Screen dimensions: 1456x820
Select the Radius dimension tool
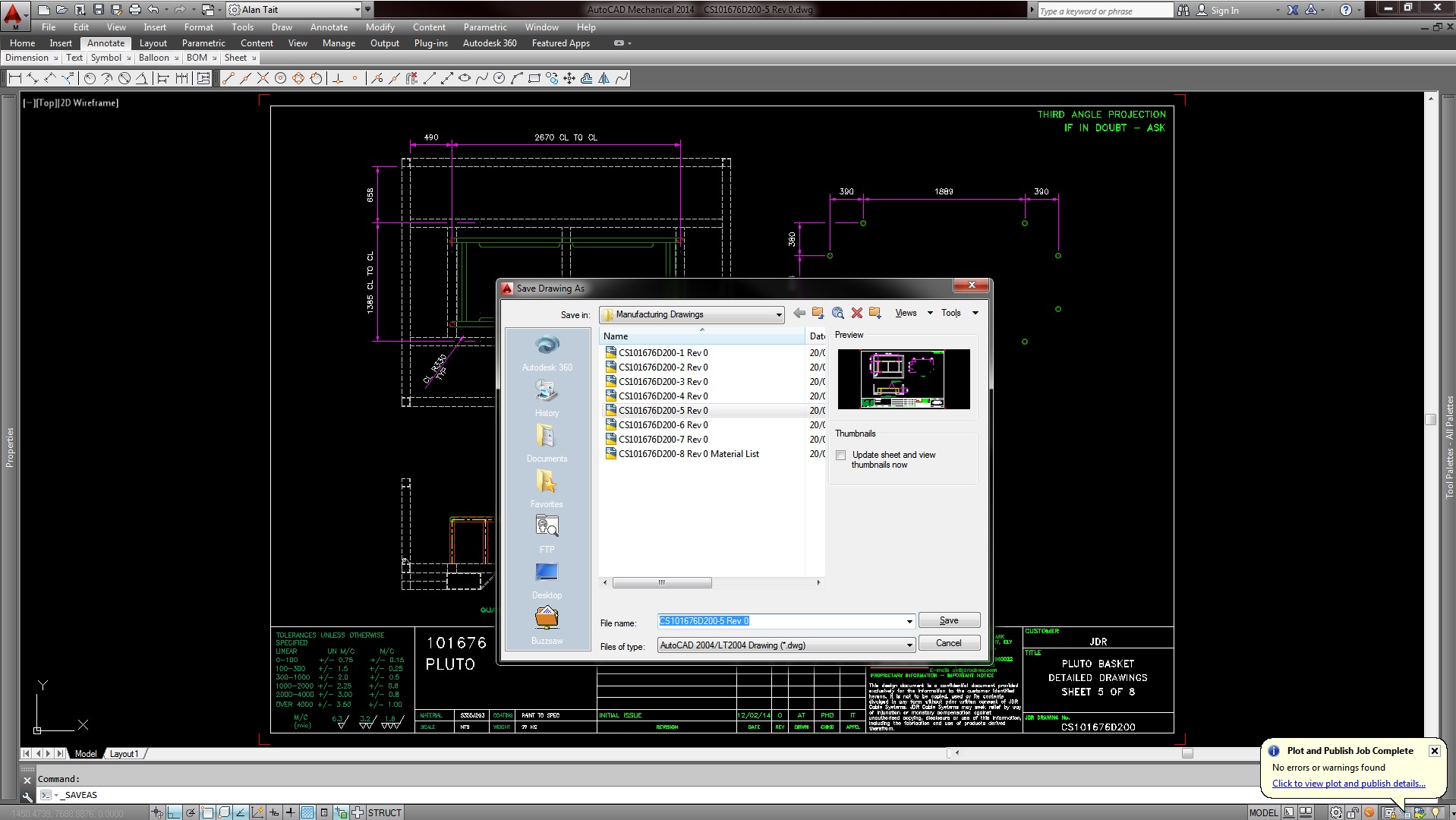click(90, 77)
